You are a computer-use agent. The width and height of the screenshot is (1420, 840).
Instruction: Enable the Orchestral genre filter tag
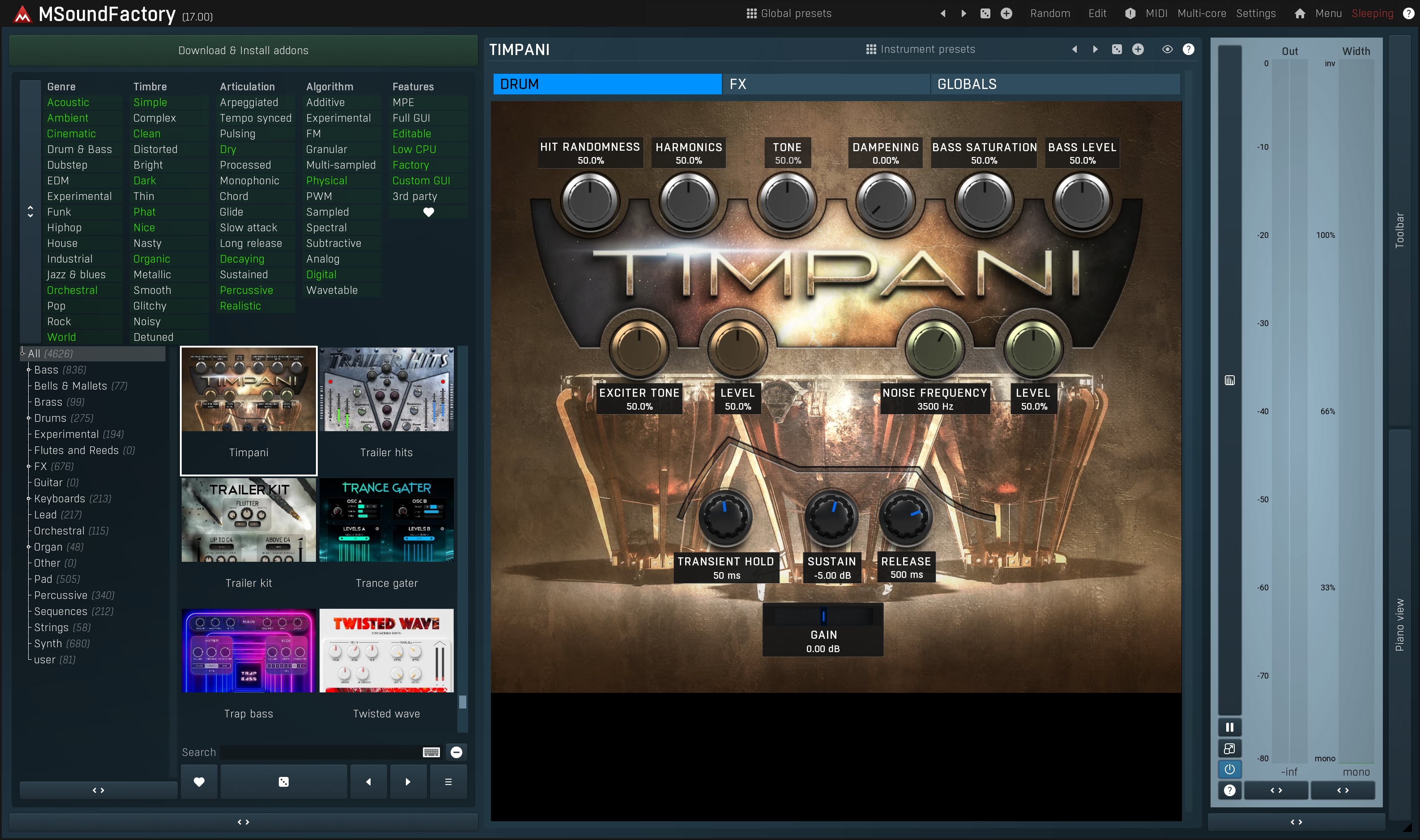[x=72, y=290]
